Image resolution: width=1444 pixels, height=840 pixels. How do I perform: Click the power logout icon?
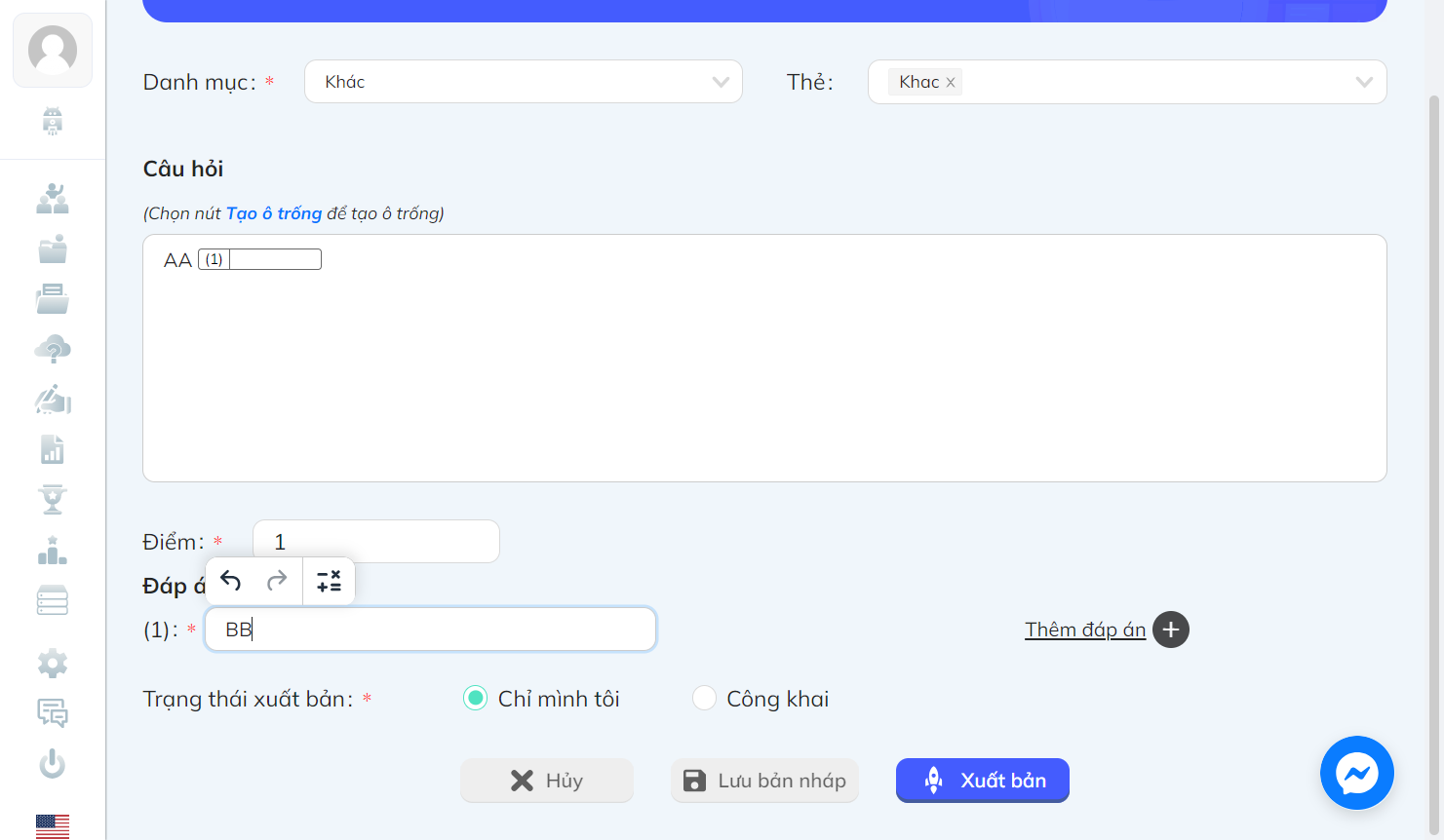pyautogui.click(x=53, y=764)
